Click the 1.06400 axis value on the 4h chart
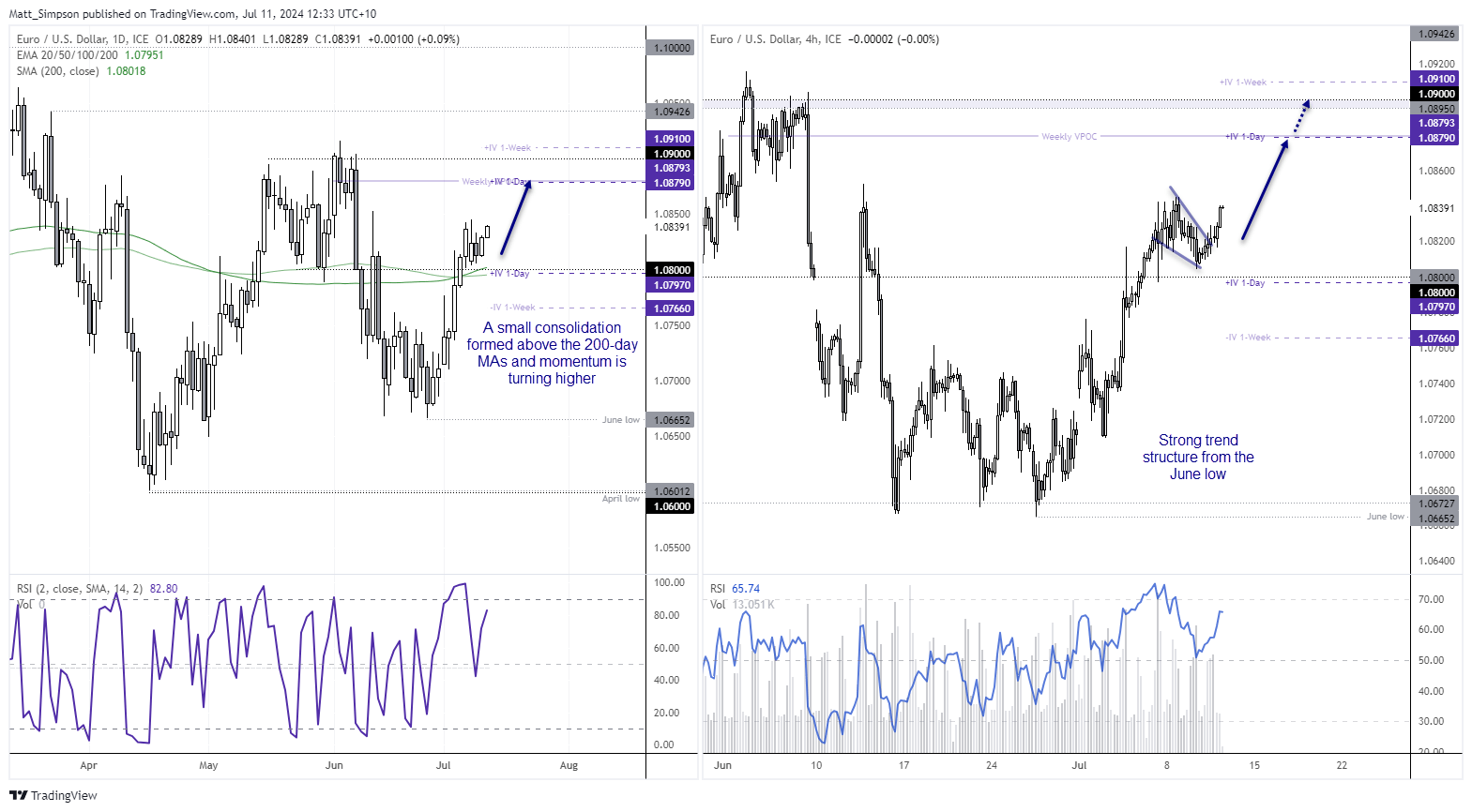The image size is (1472, 812). coord(1436,561)
